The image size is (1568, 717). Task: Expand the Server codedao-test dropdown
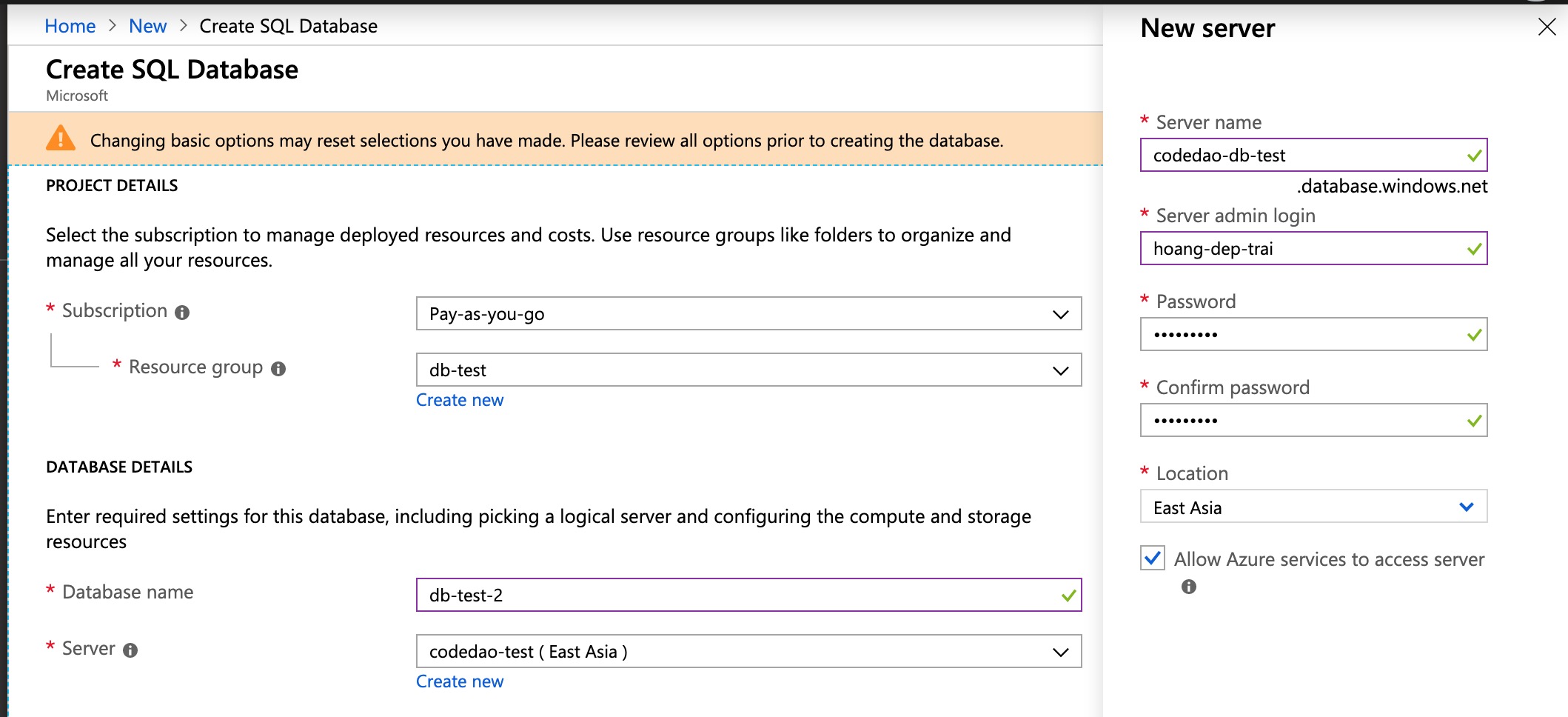pyautogui.click(x=748, y=652)
